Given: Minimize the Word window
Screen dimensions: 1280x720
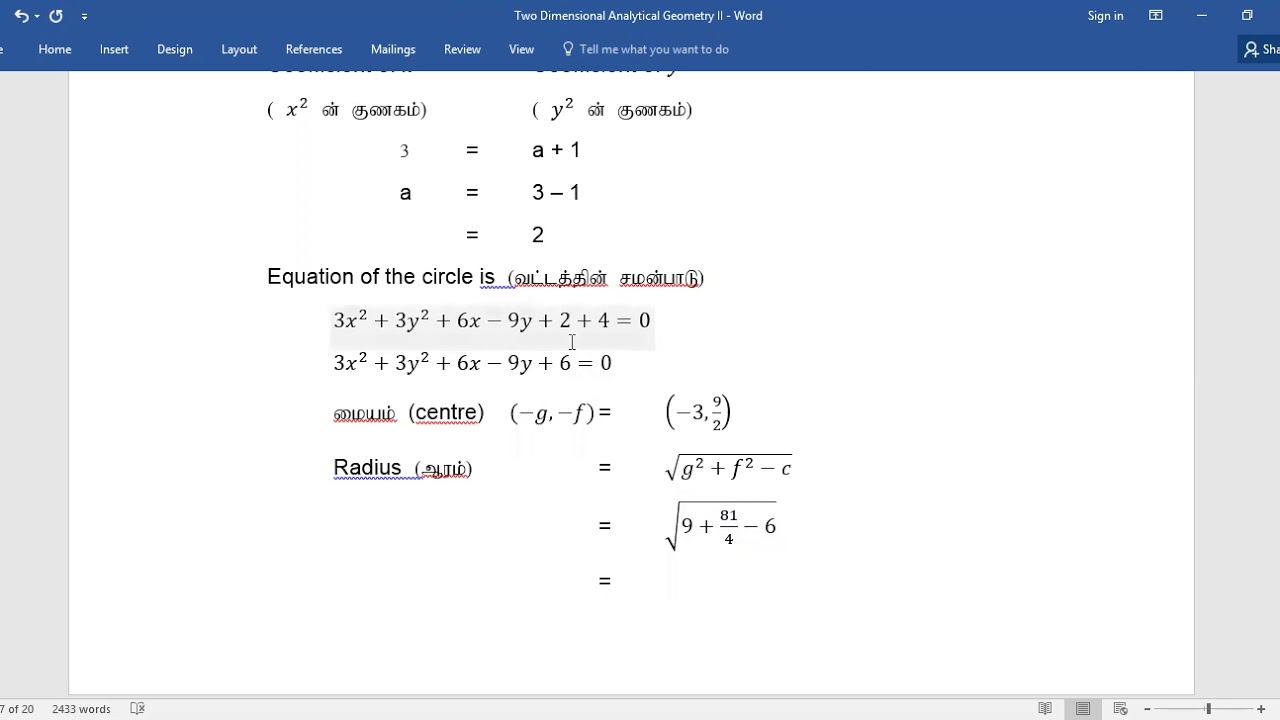Looking at the screenshot, I should pyautogui.click(x=1202, y=16).
